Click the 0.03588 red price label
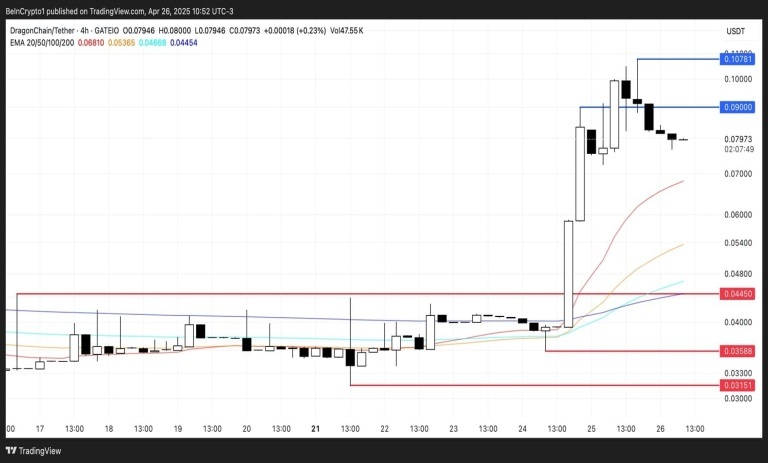The width and height of the screenshot is (768, 463). point(737,351)
